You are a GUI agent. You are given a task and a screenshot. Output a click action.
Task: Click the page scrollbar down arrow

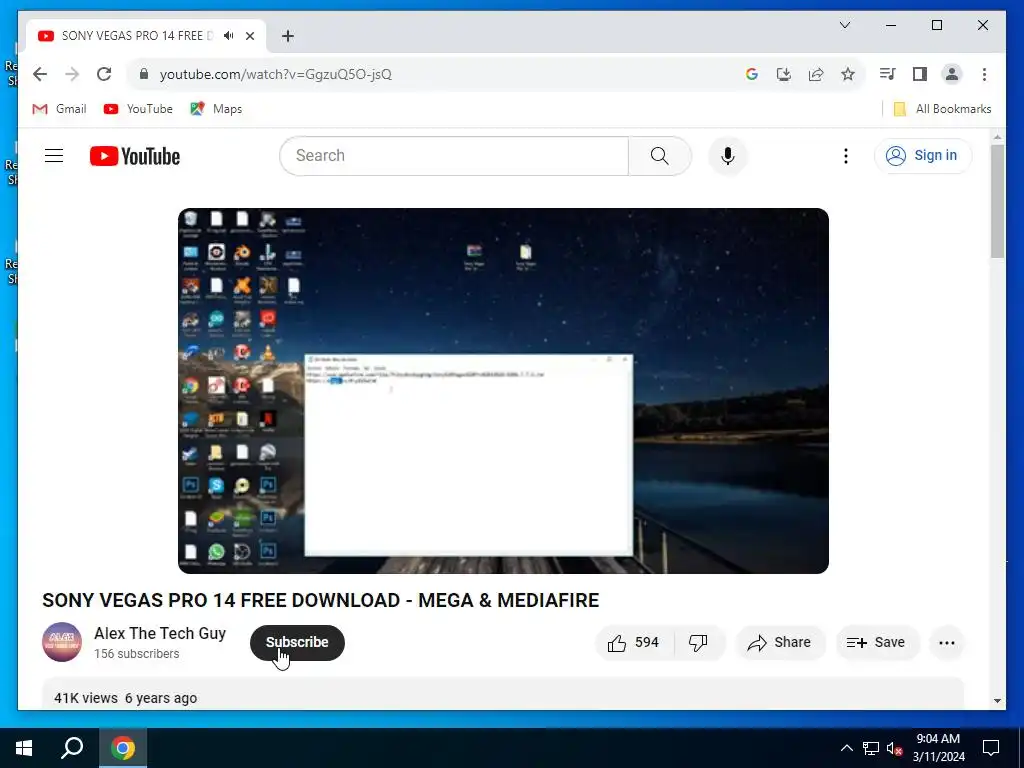click(x=997, y=701)
